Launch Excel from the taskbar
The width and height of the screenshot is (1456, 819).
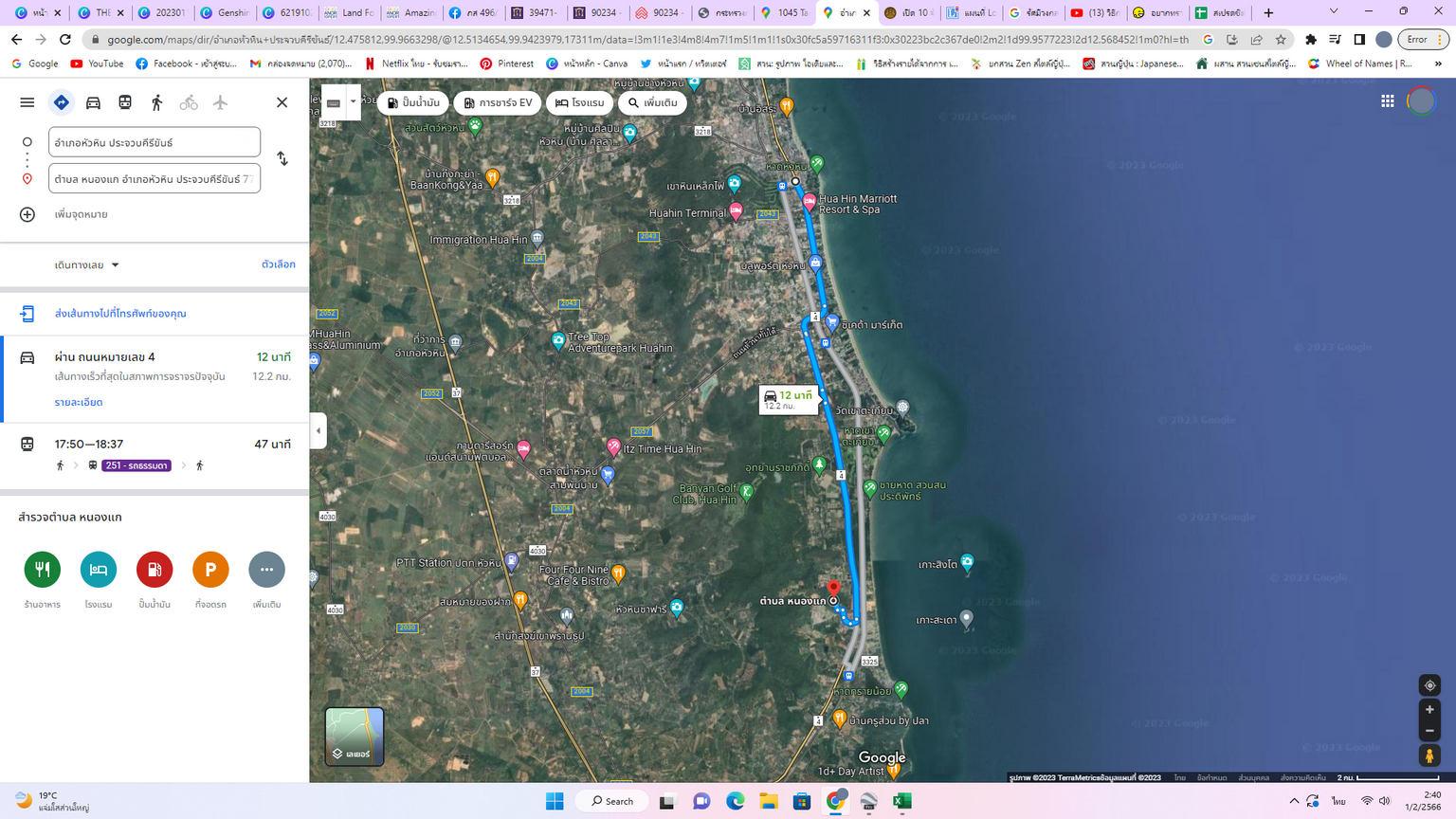901,801
